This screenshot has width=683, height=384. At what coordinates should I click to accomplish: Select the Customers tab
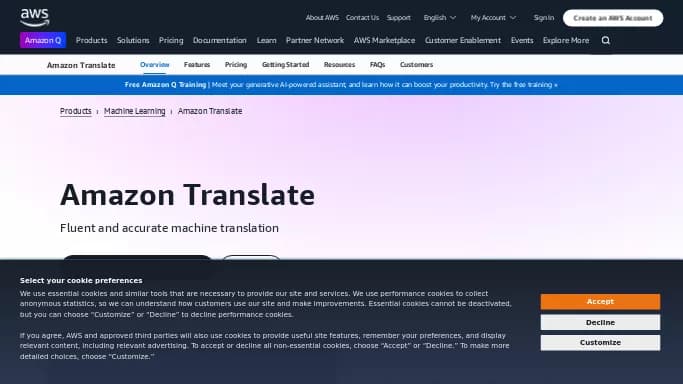[416, 64]
